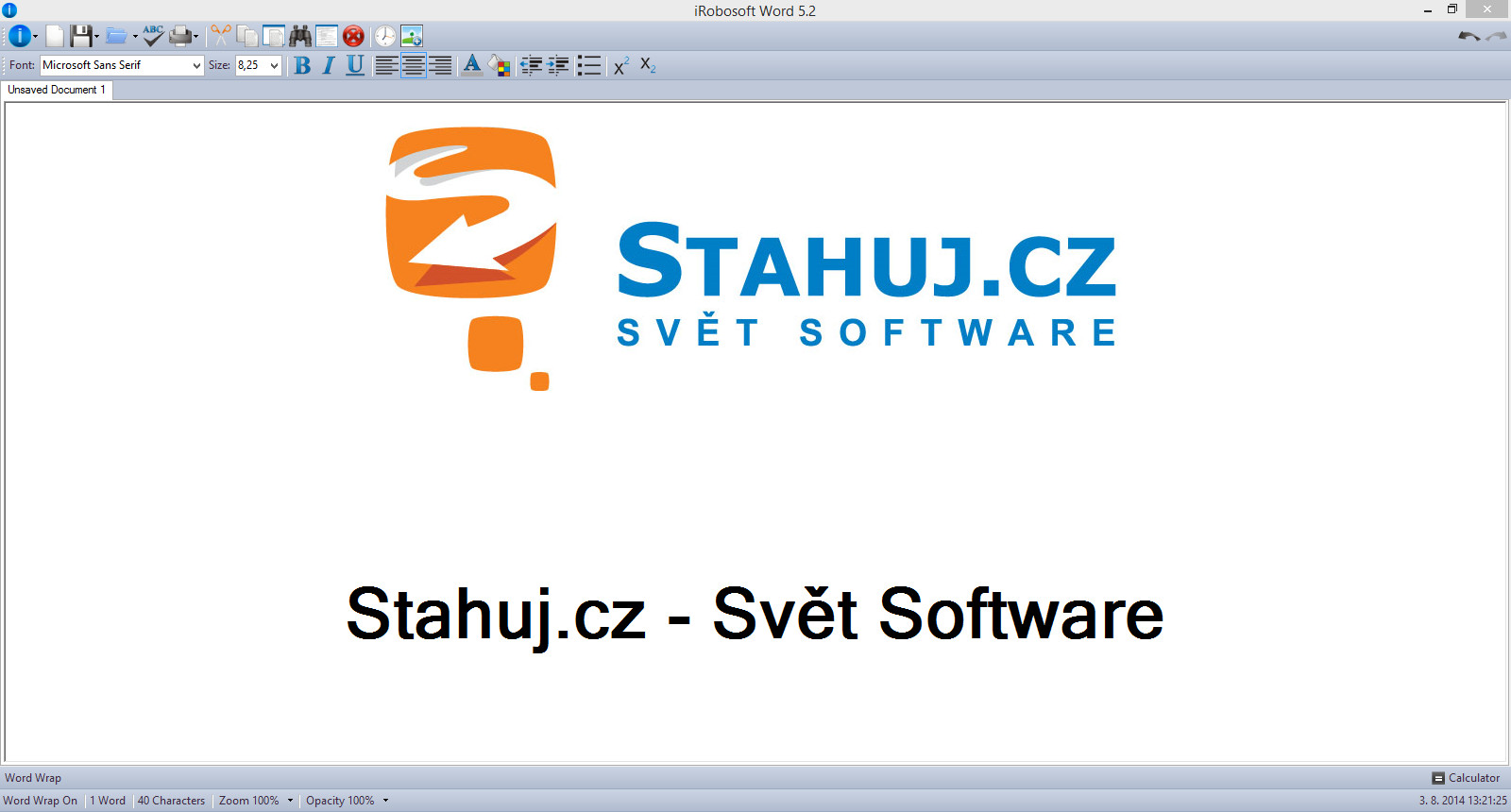This screenshot has height=812, width=1511.
Task: Align text to the left
Action: pos(386,65)
